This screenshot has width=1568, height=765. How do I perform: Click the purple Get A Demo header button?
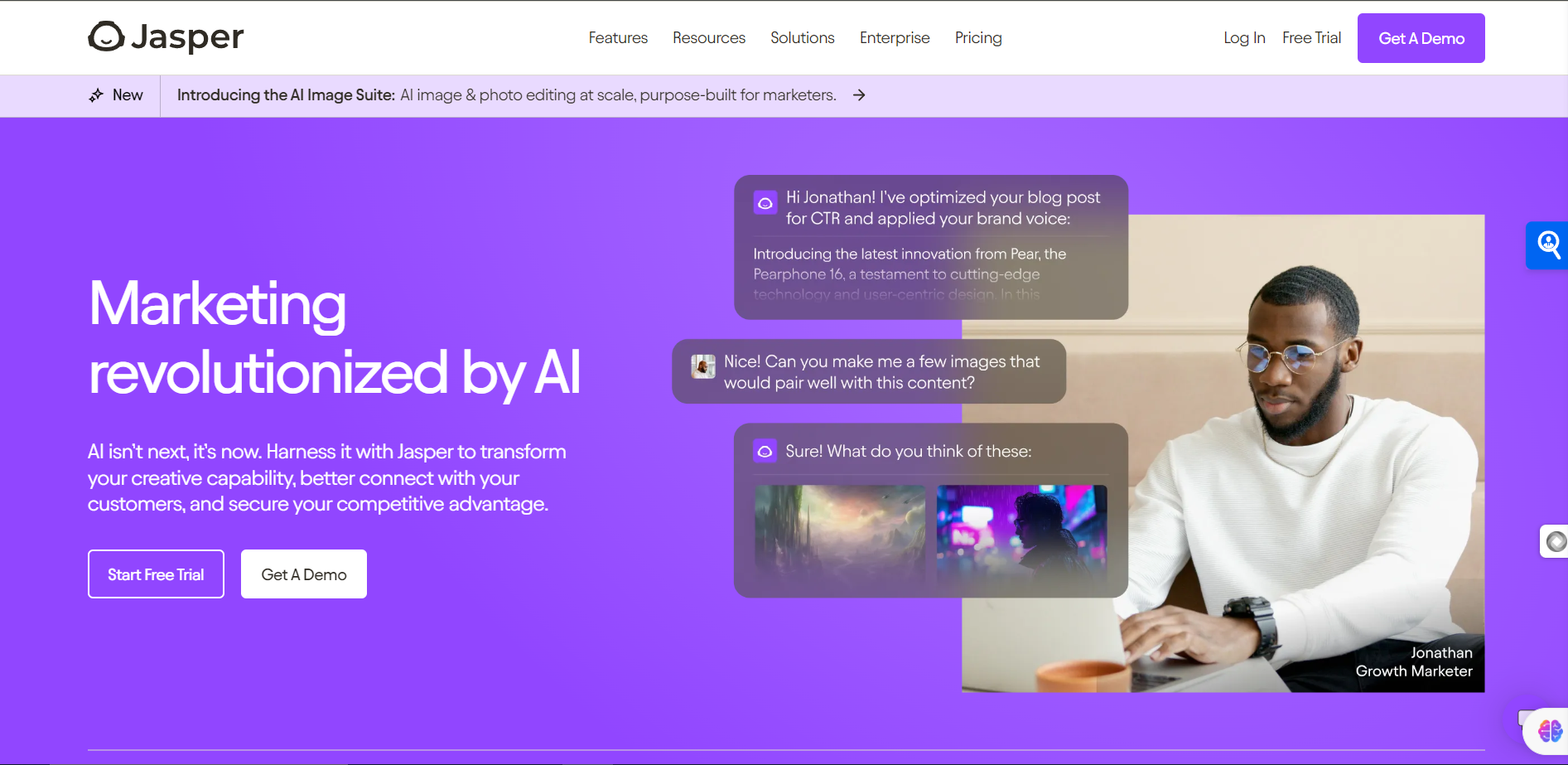pyautogui.click(x=1421, y=38)
